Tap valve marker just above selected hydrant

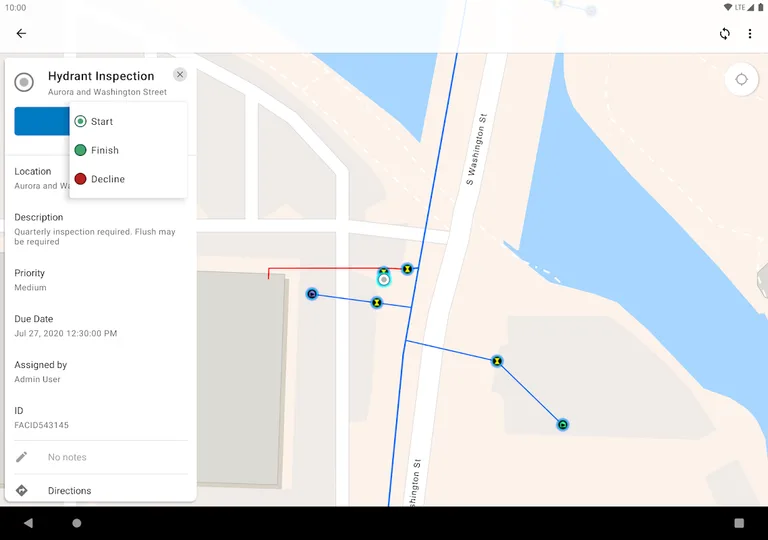[384, 270]
